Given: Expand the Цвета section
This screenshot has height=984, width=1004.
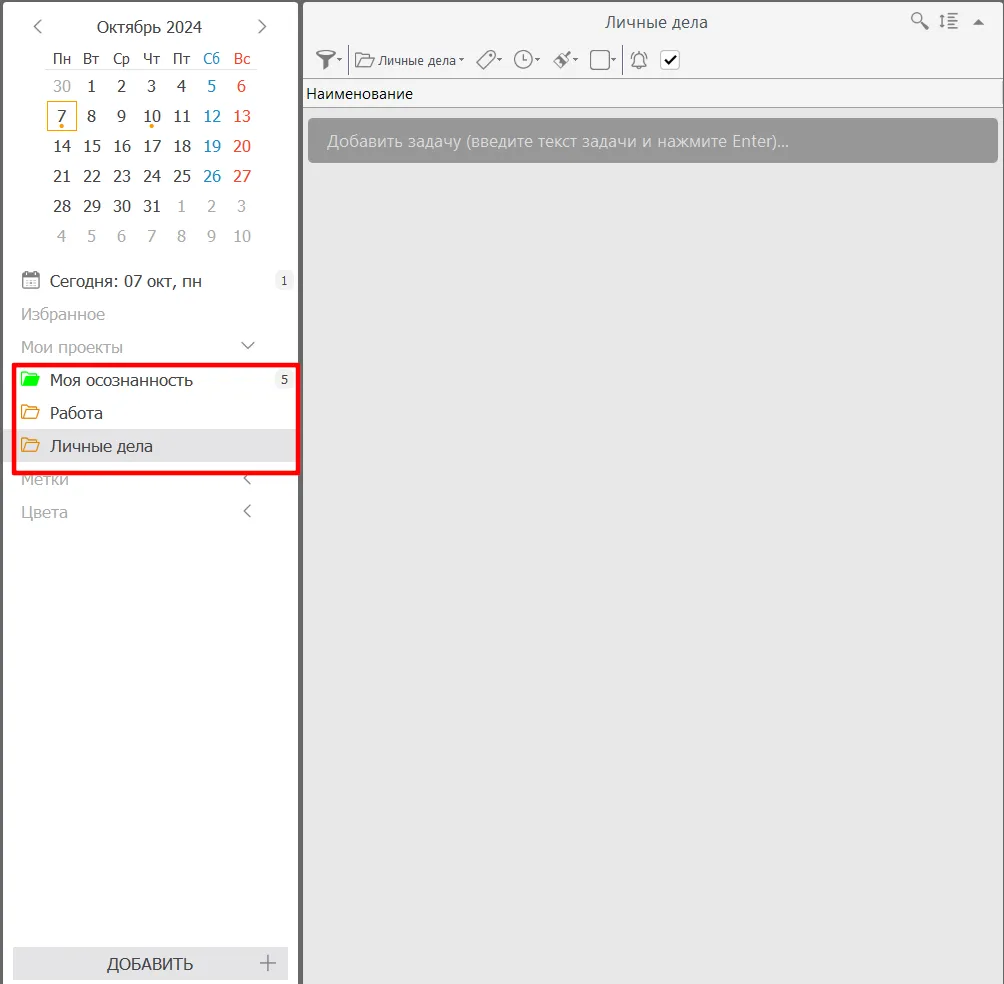Looking at the screenshot, I should pos(248,511).
